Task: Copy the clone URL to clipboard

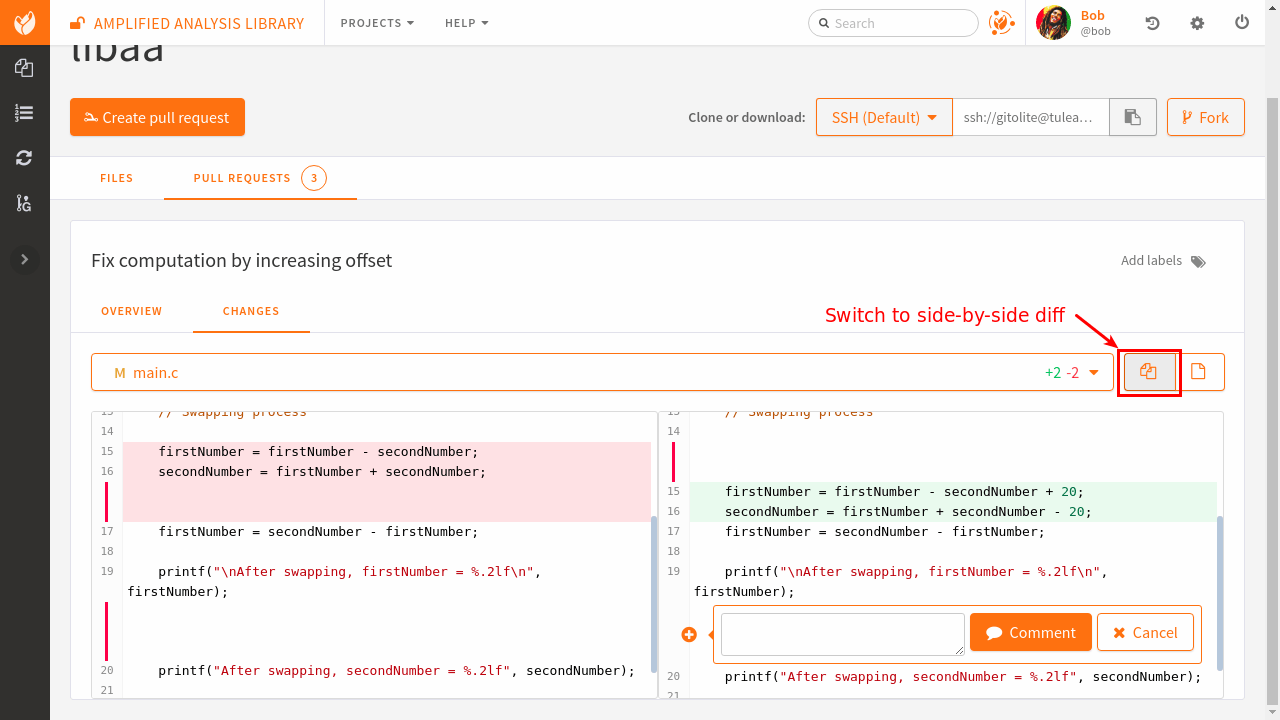Action: point(1132,117)
